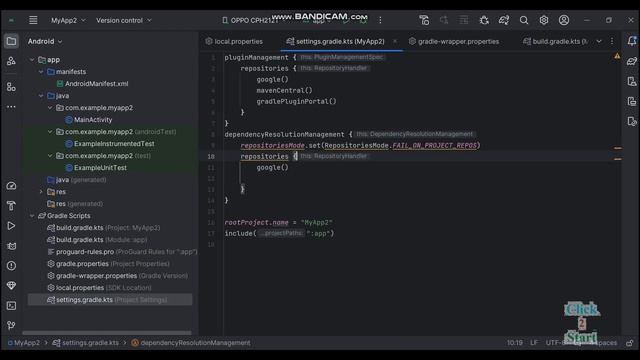Open editor tabs options menu

click(612, 41)
